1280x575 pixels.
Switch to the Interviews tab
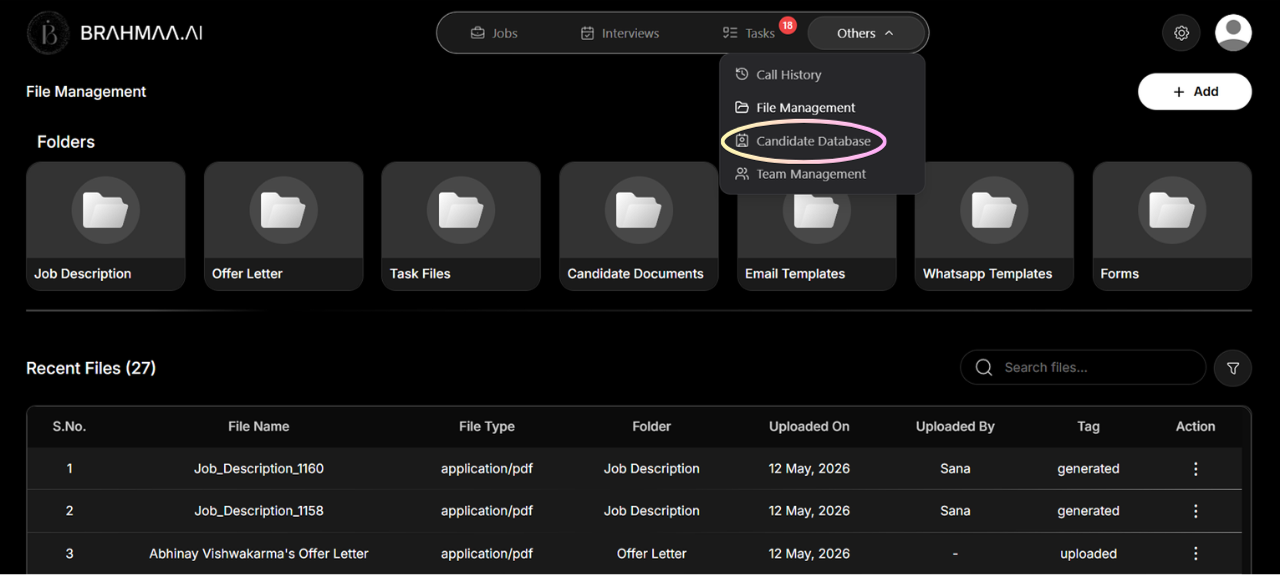(x=620, y=33)
